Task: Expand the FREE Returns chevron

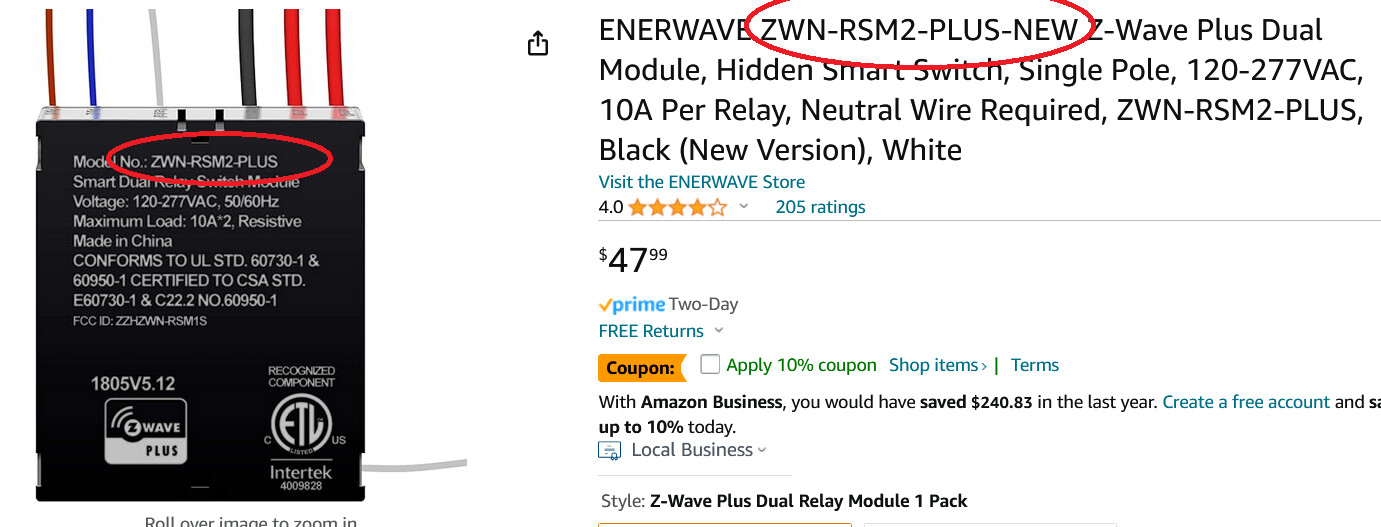Action: (x=719, y=331)
